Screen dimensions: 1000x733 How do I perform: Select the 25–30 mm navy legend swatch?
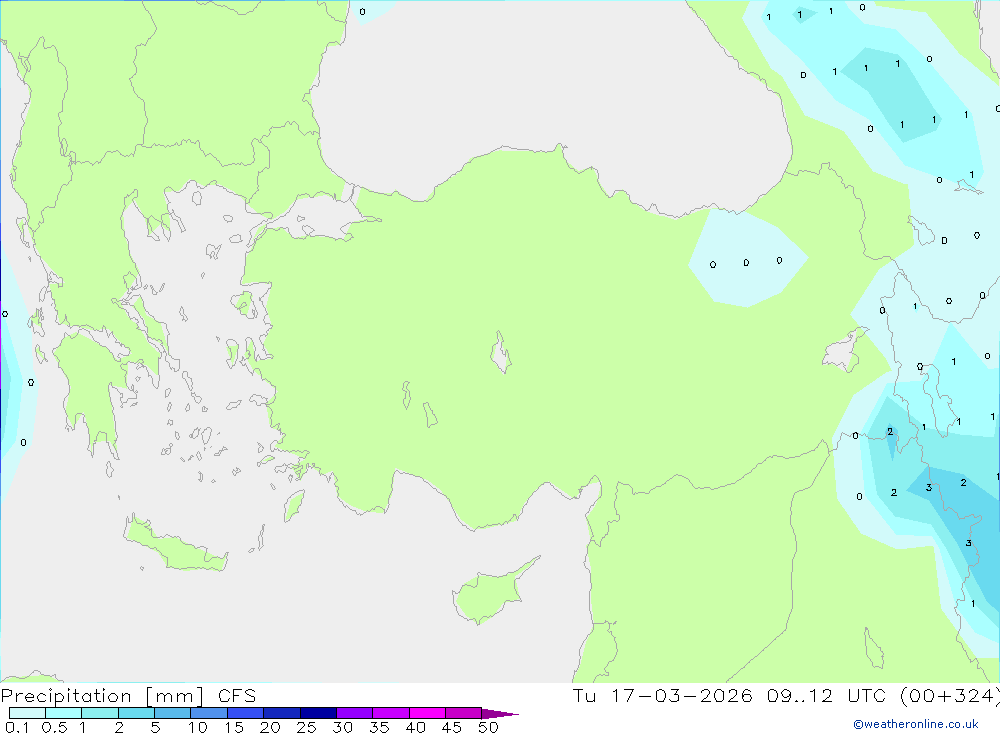[318, 713]
